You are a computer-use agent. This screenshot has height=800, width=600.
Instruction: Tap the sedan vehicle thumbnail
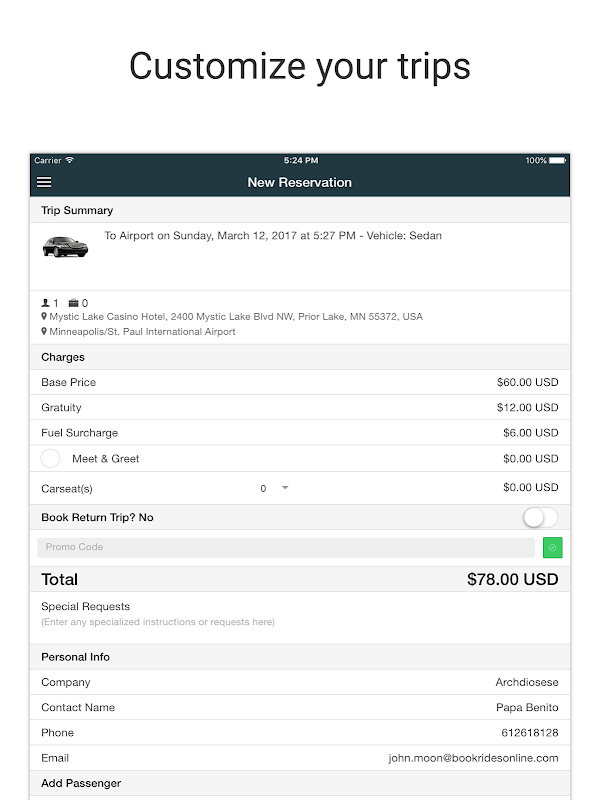(x=65, y=245)
